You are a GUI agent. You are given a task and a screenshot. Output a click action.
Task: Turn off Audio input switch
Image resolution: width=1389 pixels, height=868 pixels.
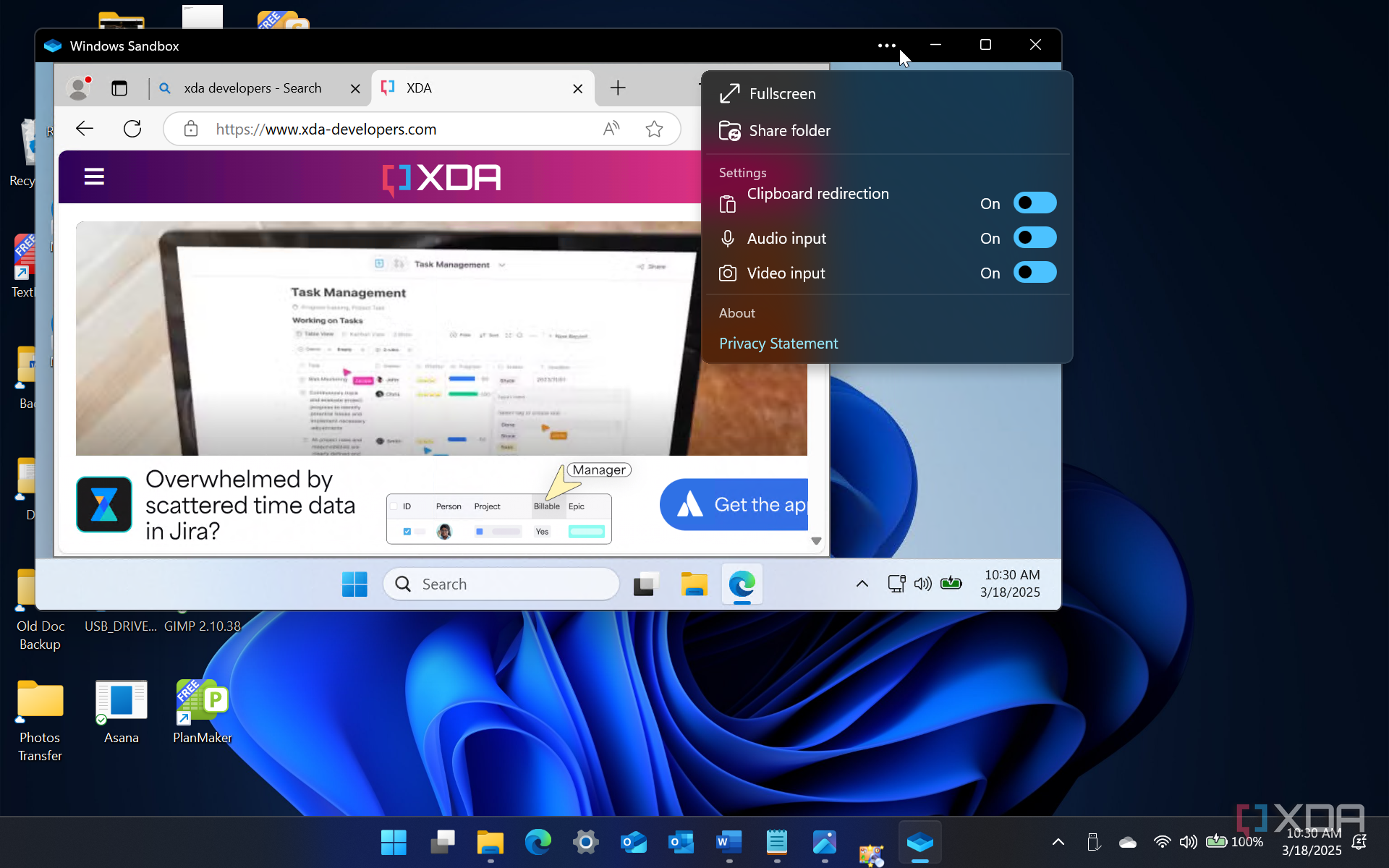(1035, 238)
